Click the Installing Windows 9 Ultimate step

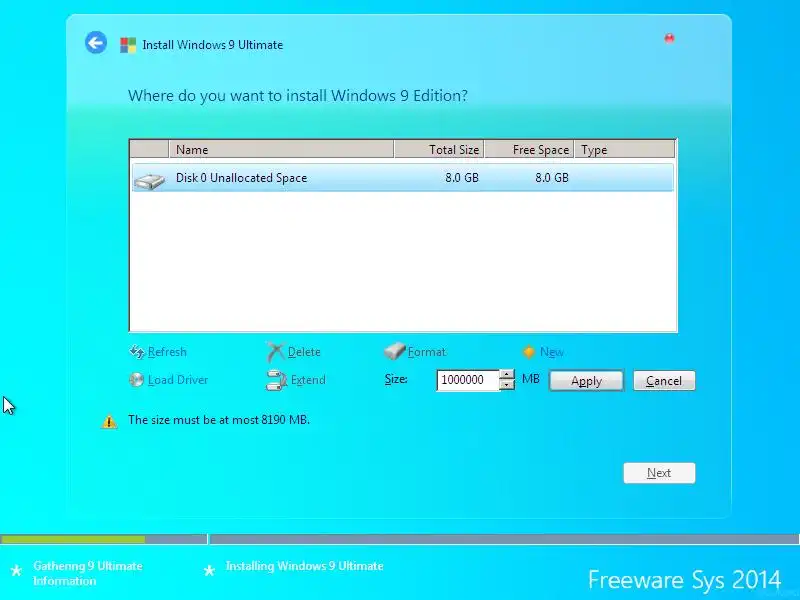(x=304, y=566)
